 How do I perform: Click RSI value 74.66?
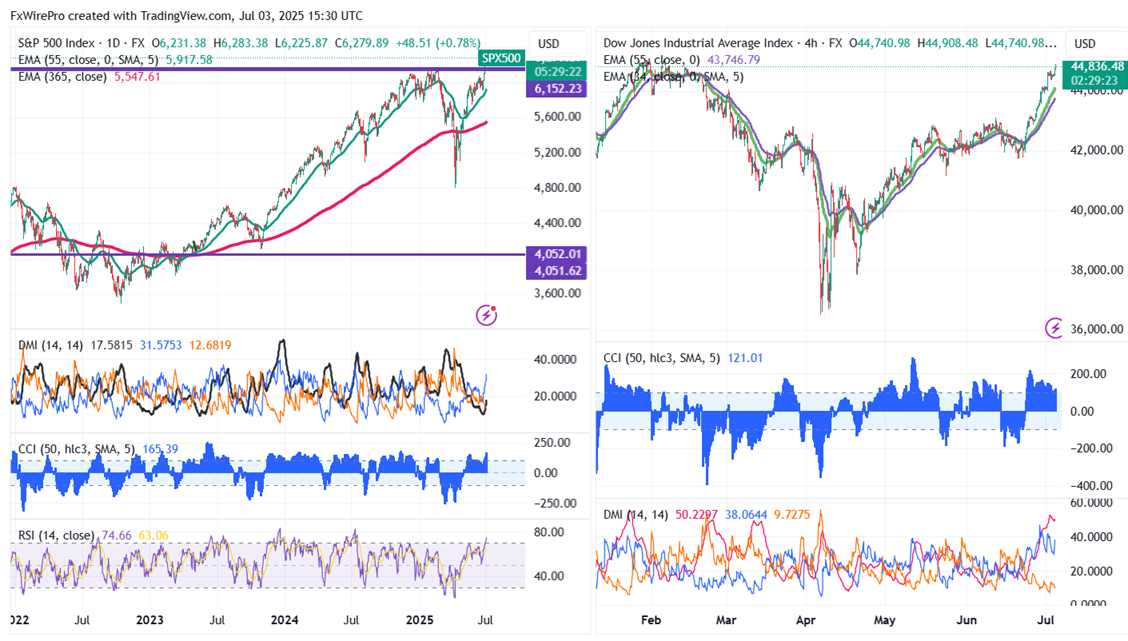(x=117, y=535)
